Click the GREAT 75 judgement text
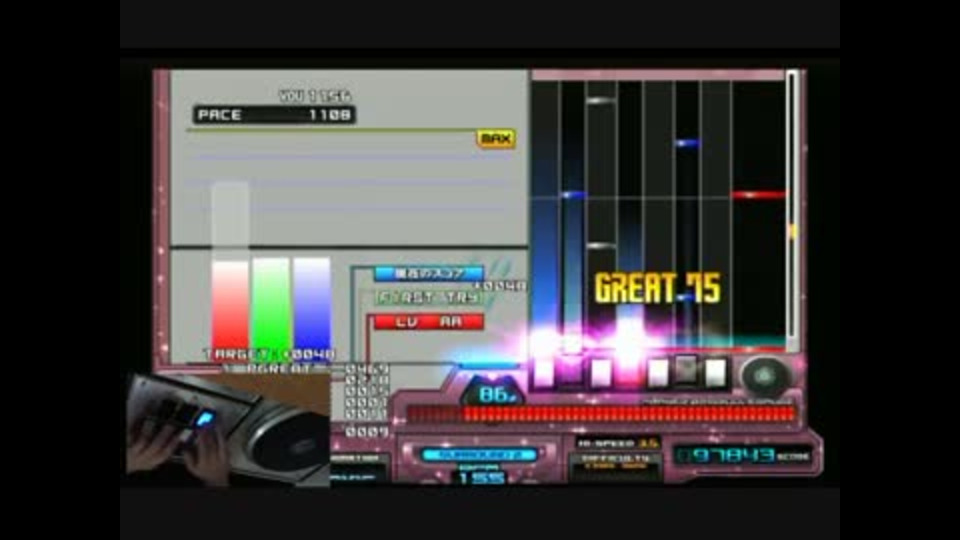Screen dimensions: 960x540 point(658,288)
